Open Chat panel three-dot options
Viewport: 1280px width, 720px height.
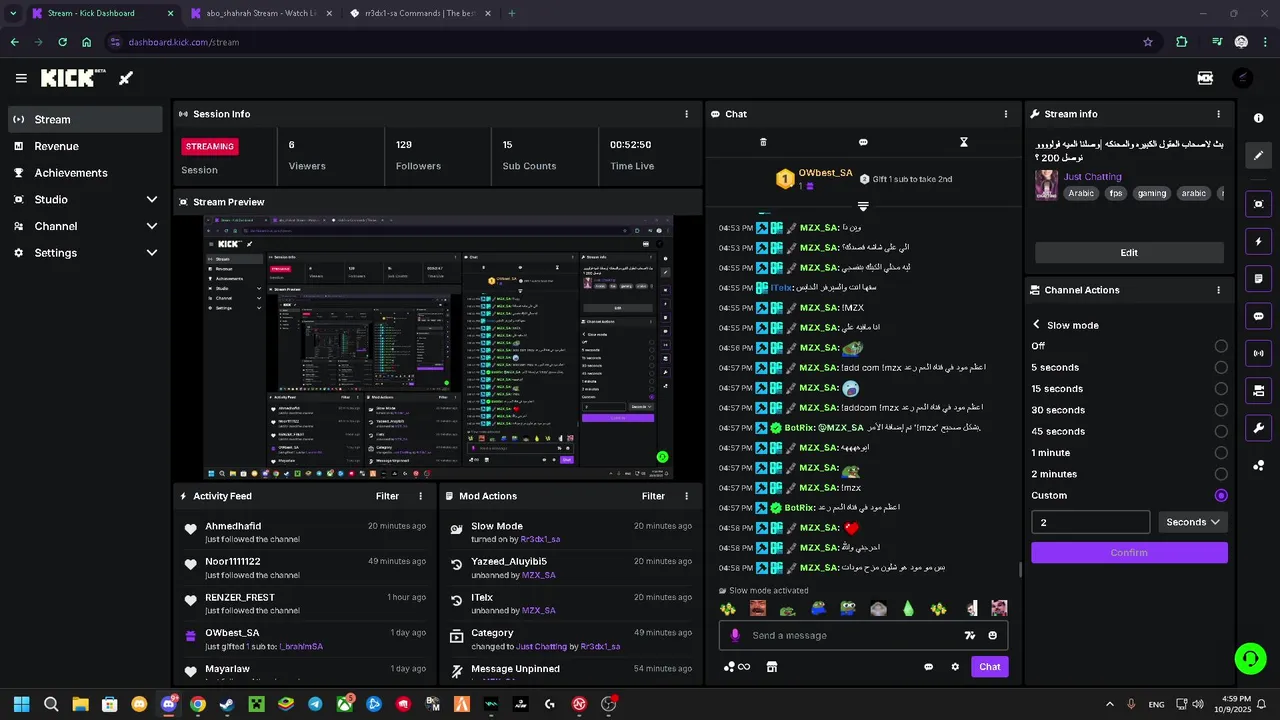tap(1006, 114)
